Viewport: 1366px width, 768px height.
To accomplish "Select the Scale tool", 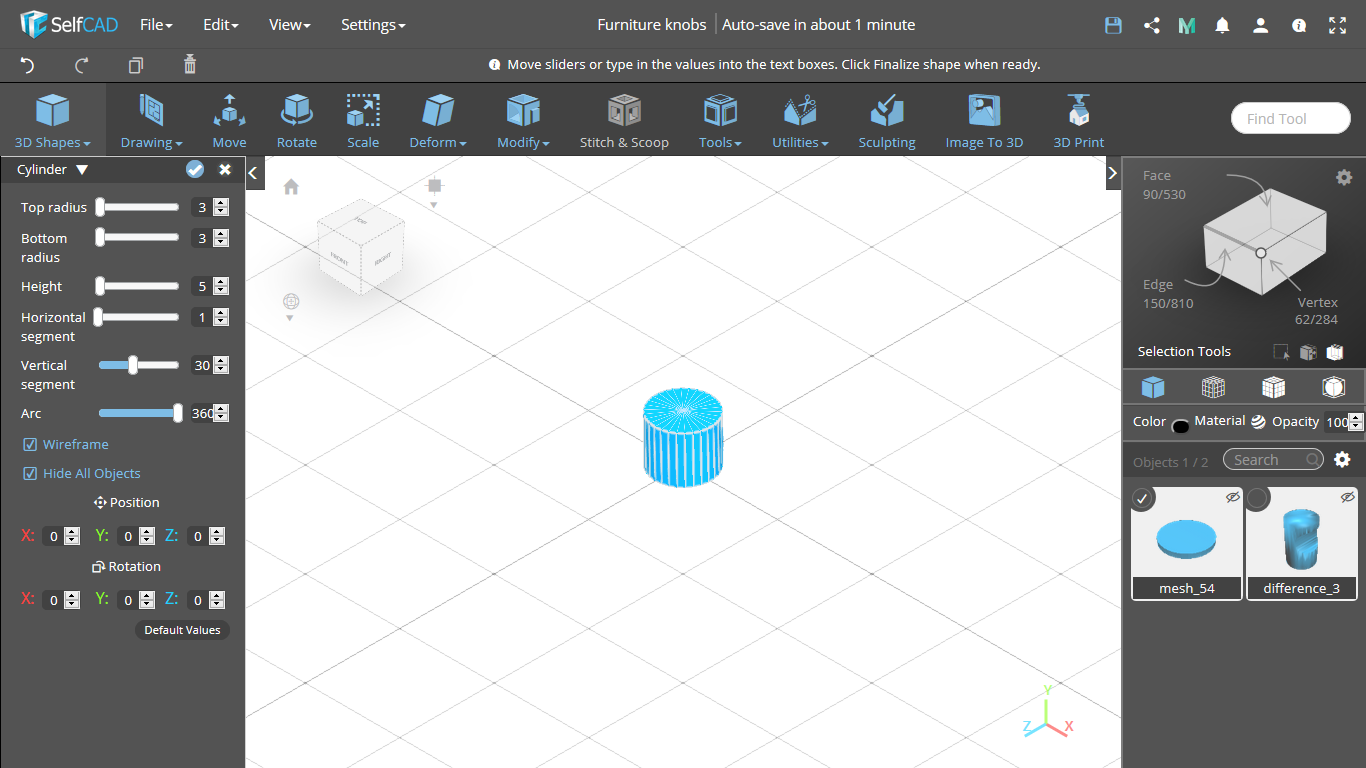I will [x=363, y=121].
